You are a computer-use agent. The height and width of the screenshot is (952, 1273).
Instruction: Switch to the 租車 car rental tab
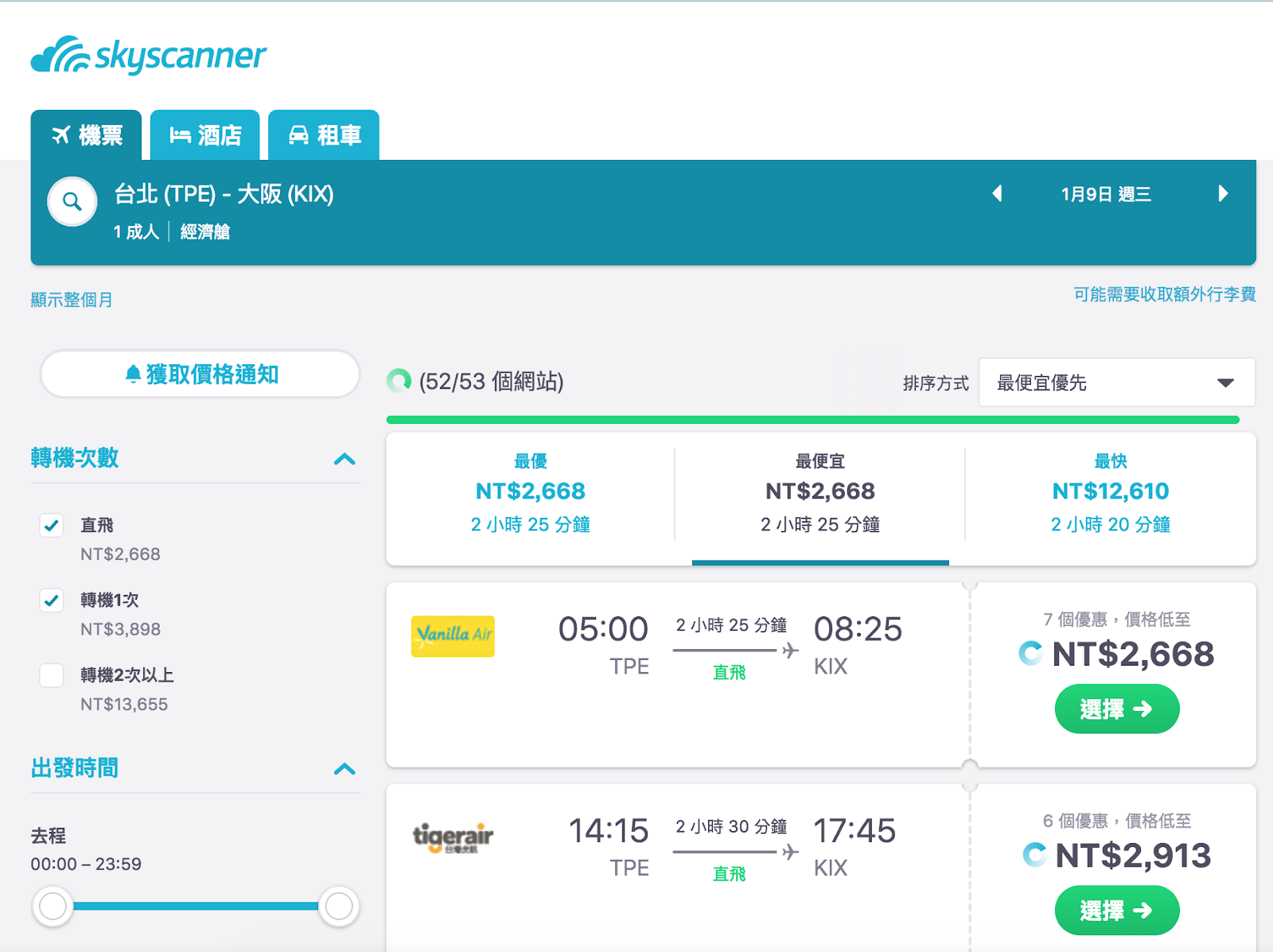tap(324, 135)
